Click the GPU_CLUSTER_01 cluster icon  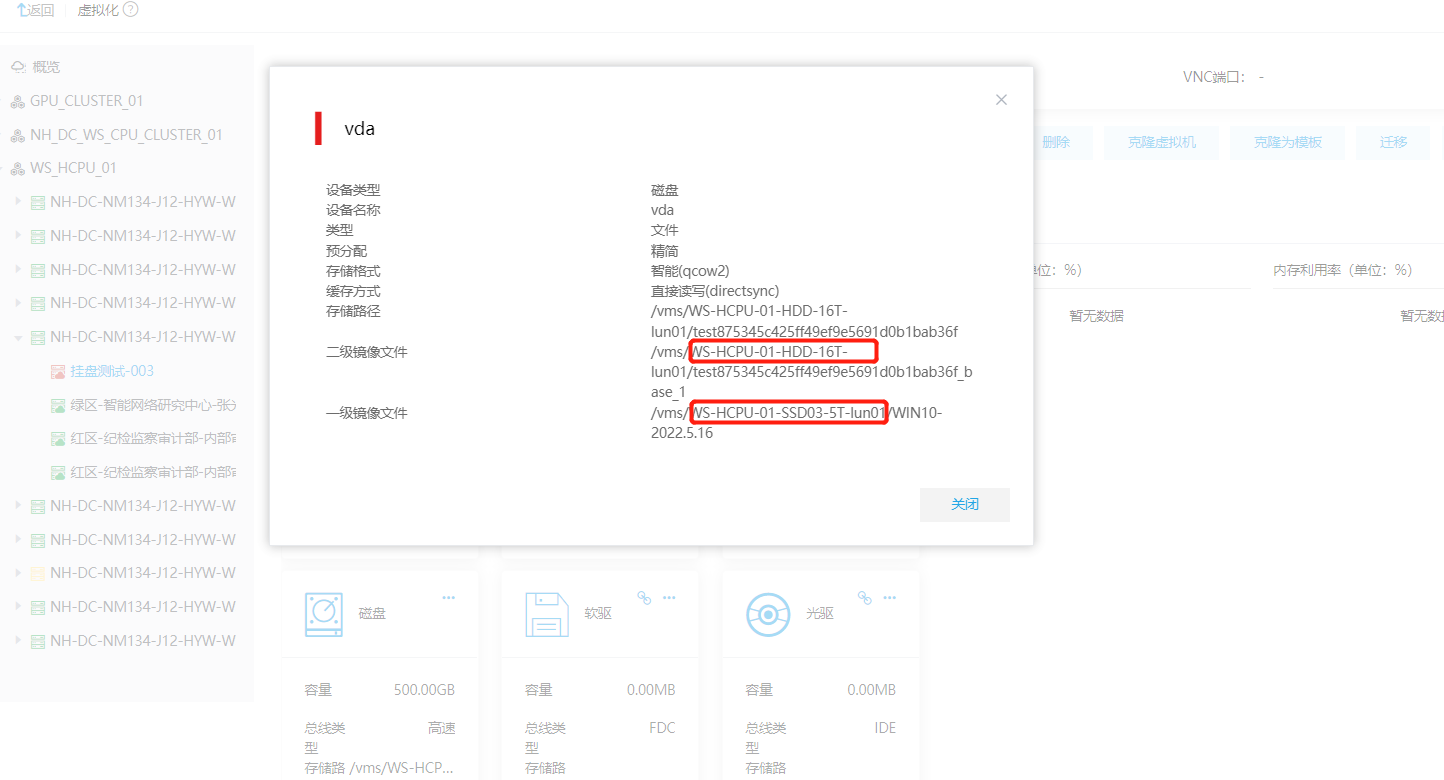(x=18, y=101)
